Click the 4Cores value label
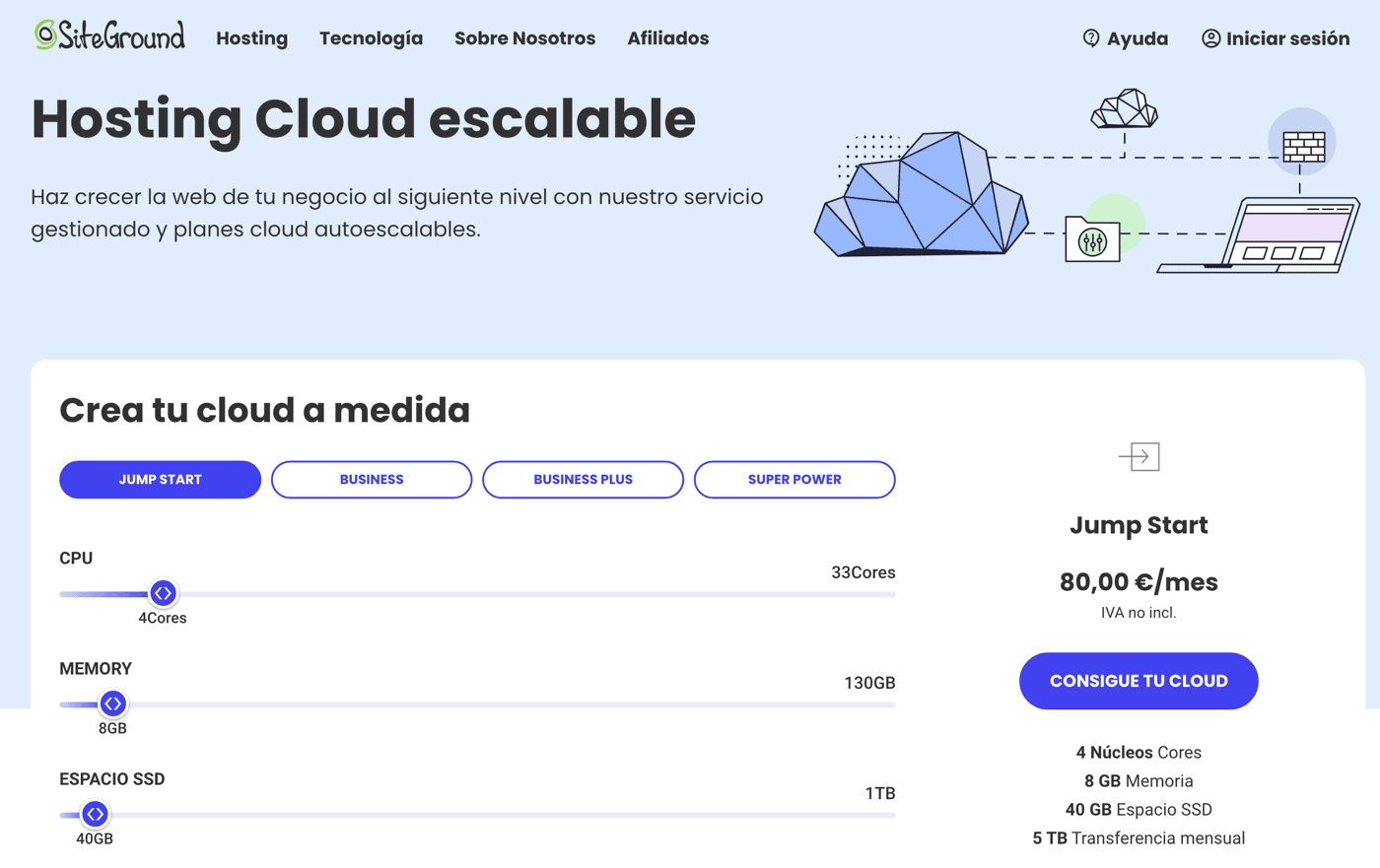This screenshot has height=868, width=1380. [x=162, y=618]
